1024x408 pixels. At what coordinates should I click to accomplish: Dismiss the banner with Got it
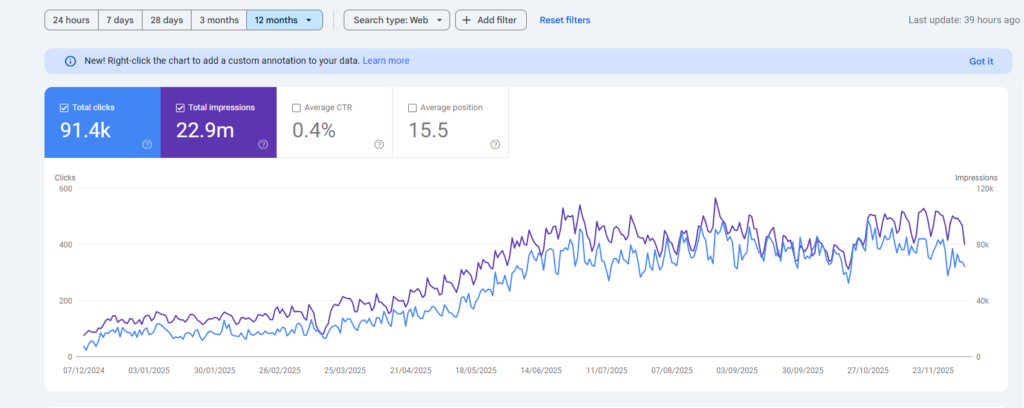pos(981,61)
